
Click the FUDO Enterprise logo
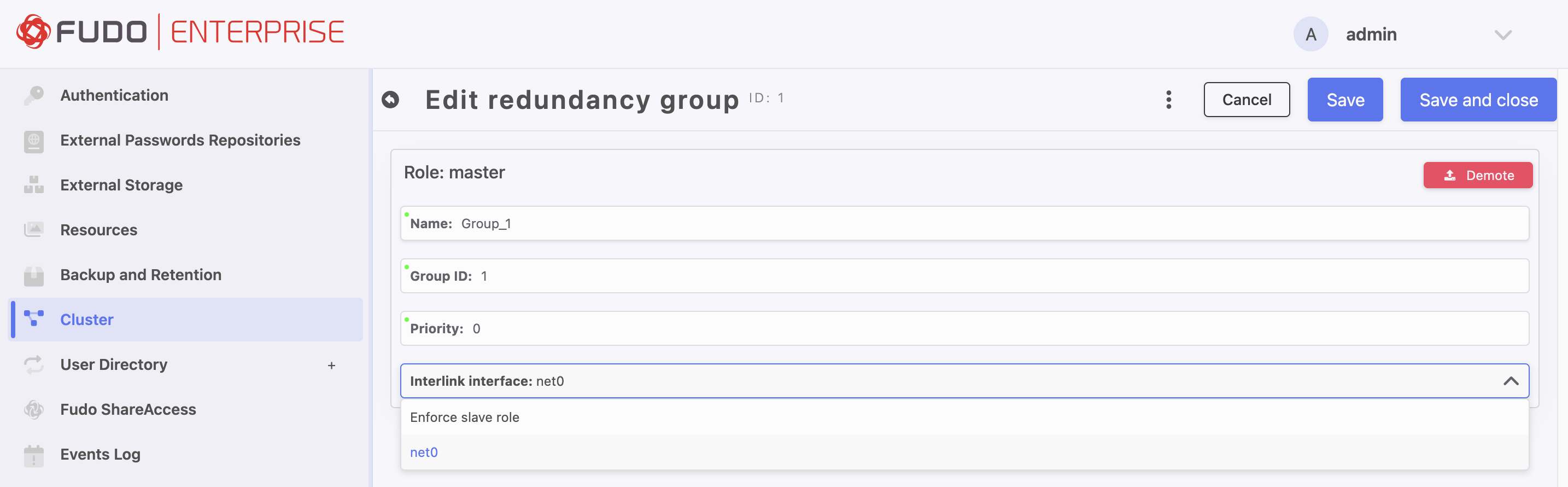point(180,32)
